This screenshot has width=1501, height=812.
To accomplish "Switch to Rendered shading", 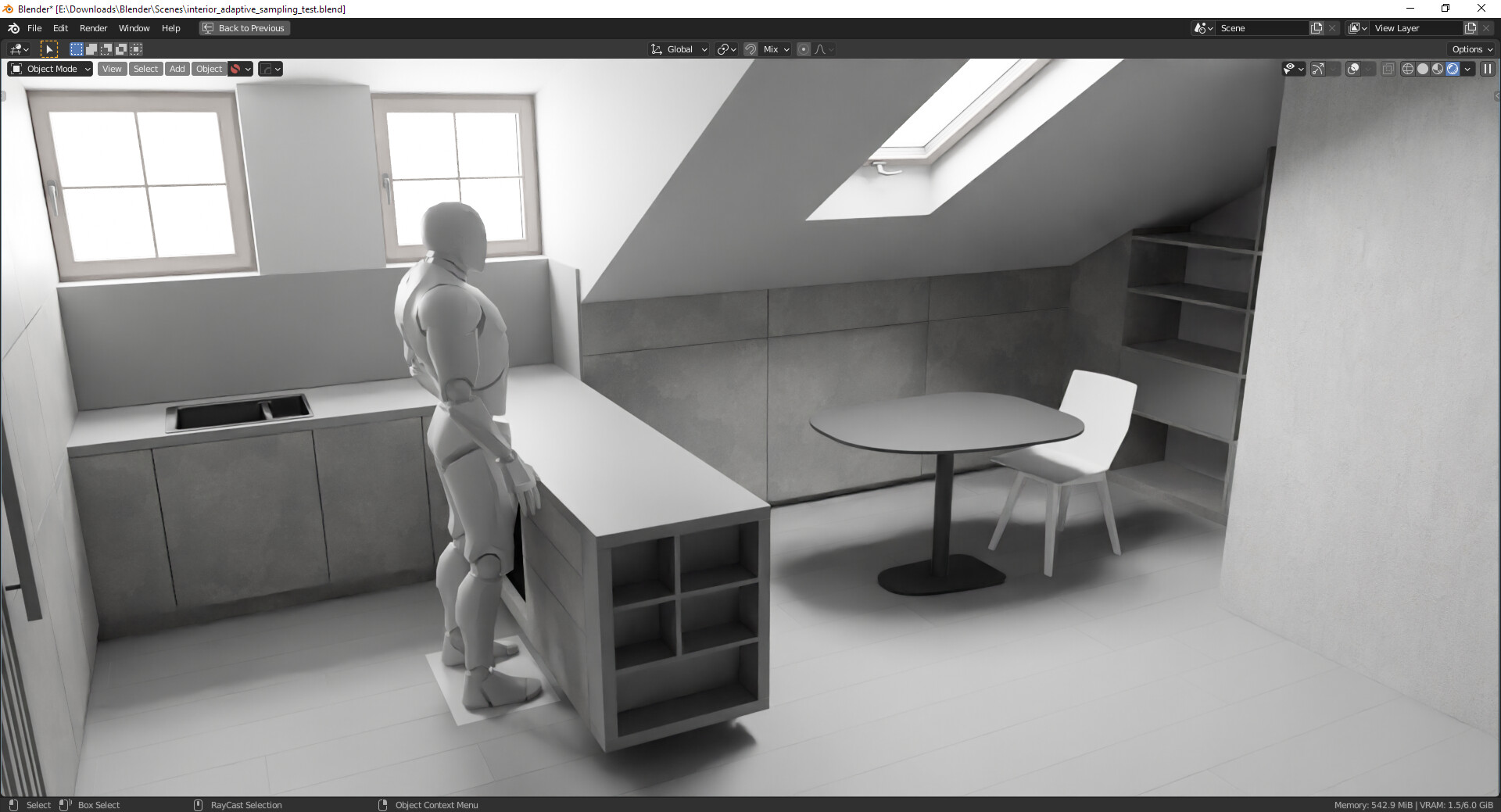I will tap(1453, 69).
